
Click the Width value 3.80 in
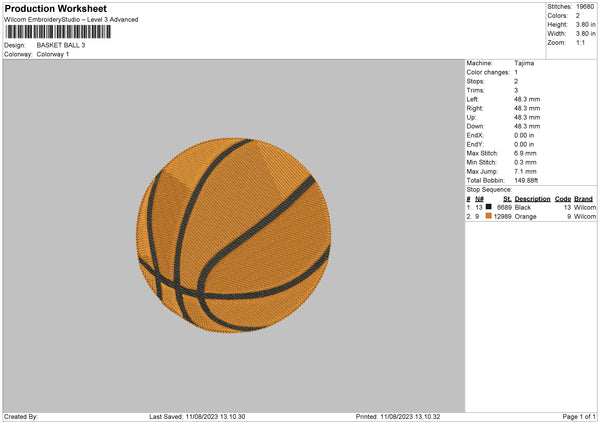[x=585, y=34]
